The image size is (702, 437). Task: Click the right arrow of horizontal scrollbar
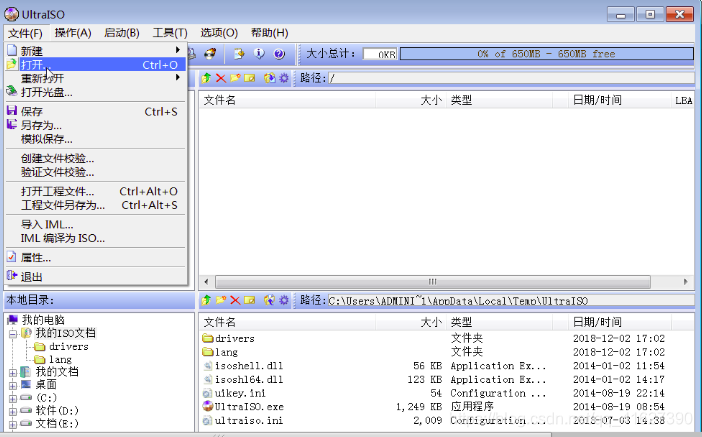click(685, 282)
